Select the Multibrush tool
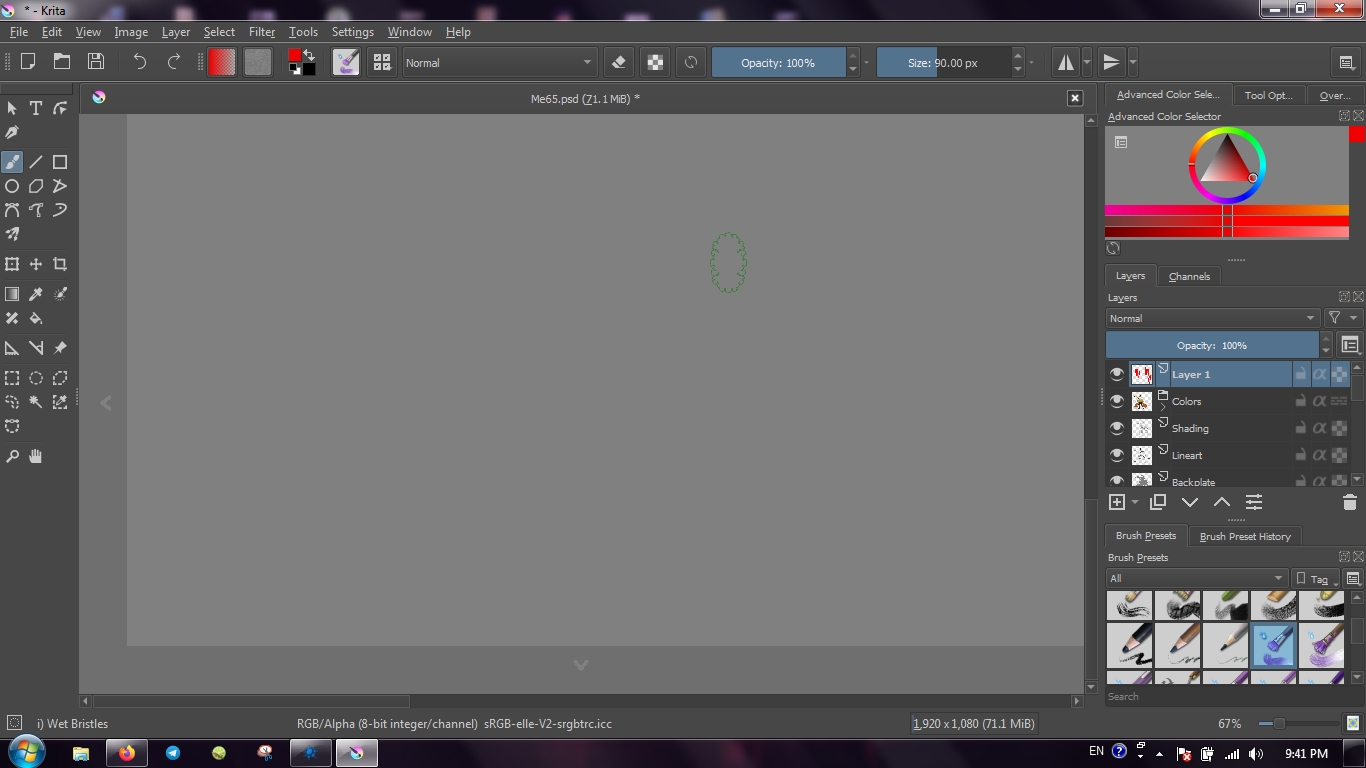This screenshot has height=768, width=1366. click(12, 234)
